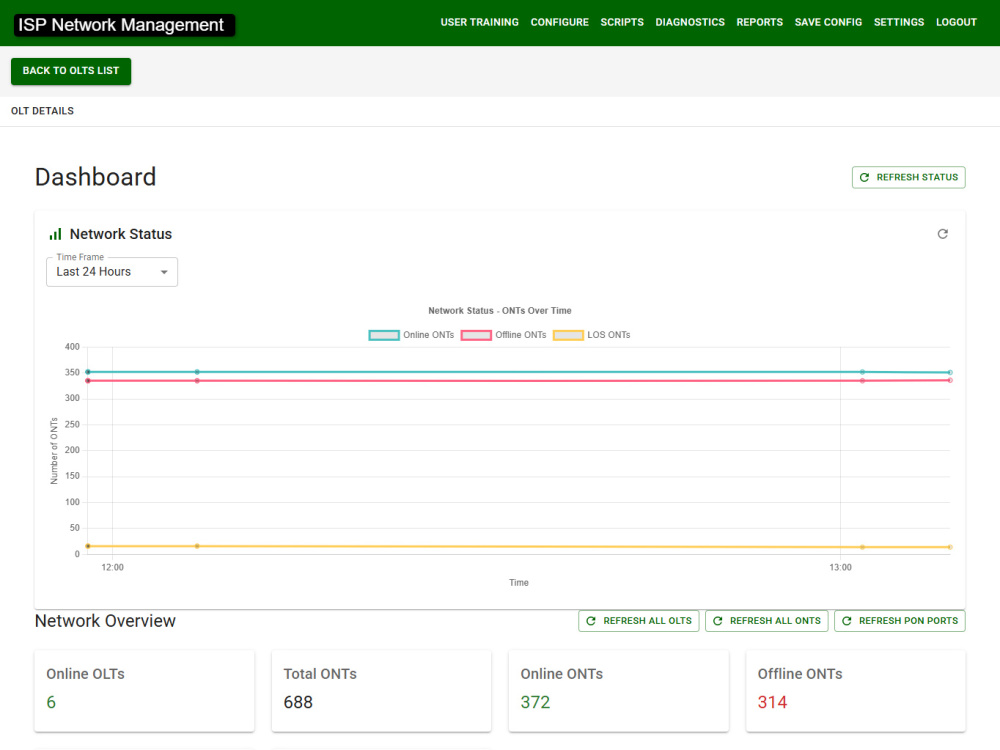This screenshot has width=1000, height=750.
Task: Toggle Online ONTs legend swatch
Action: pos(384,335)
